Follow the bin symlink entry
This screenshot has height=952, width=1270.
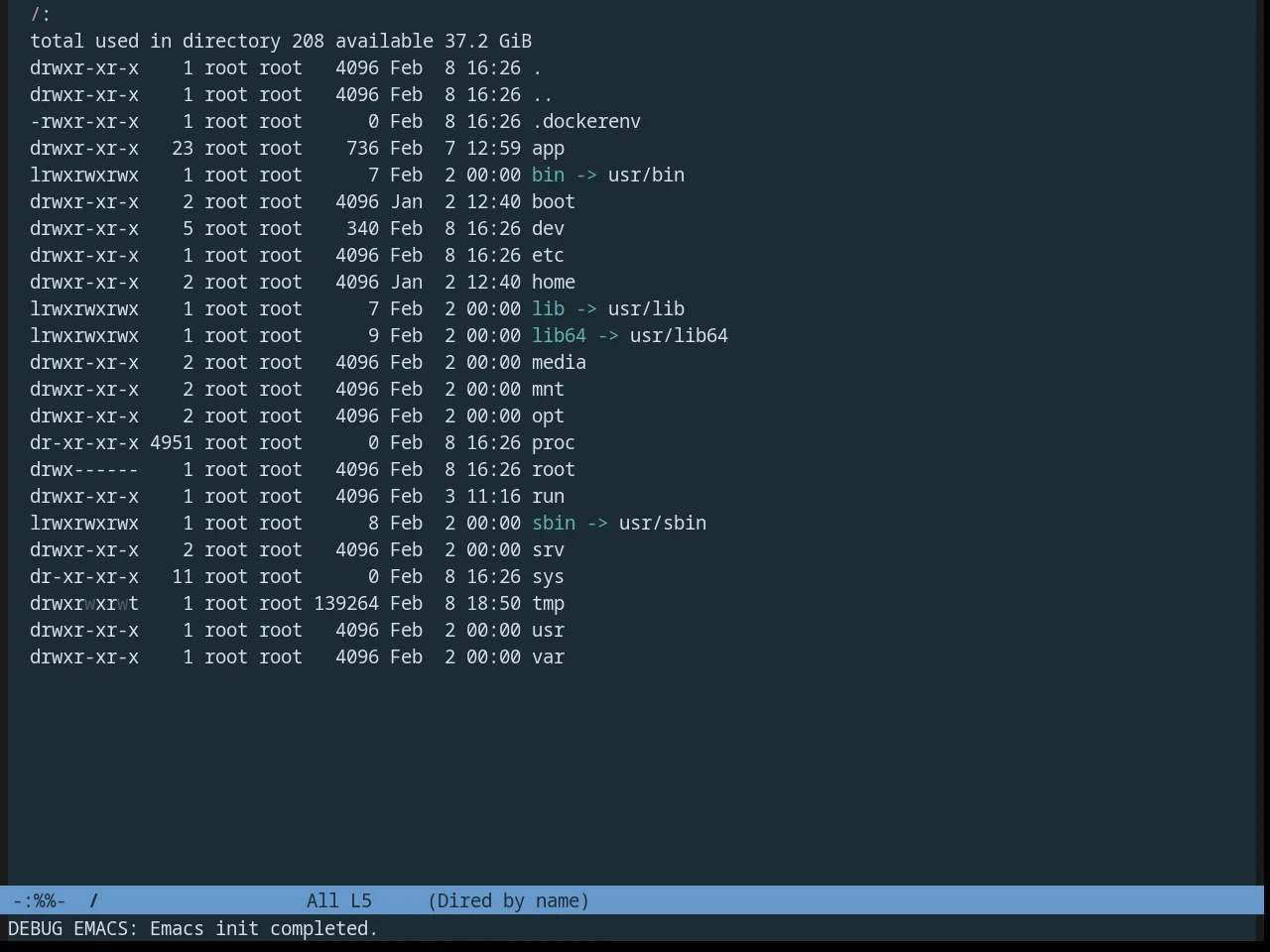[x=548, y=176]
